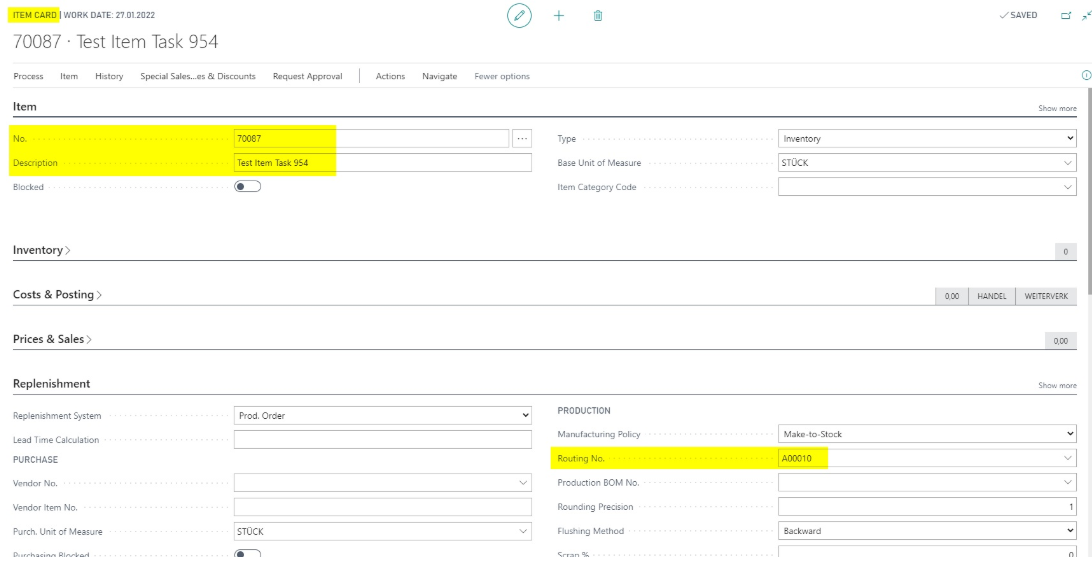Click the ellipsis button beside No. field

coord(522,139)
